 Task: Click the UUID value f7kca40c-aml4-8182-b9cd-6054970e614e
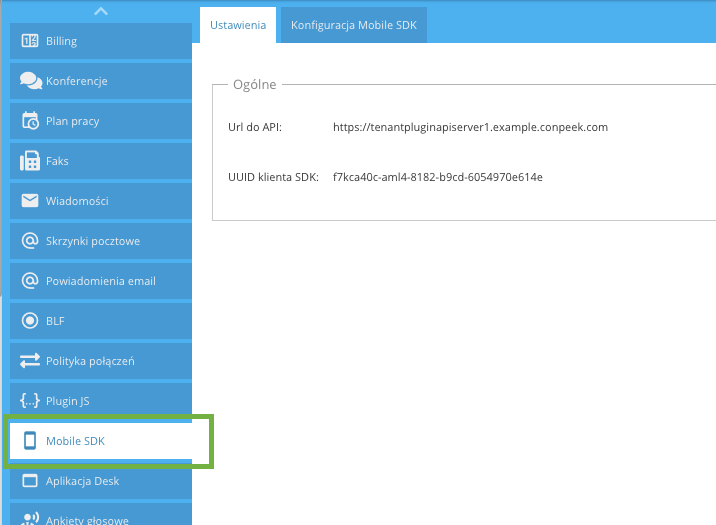click(x=437, y=177)
